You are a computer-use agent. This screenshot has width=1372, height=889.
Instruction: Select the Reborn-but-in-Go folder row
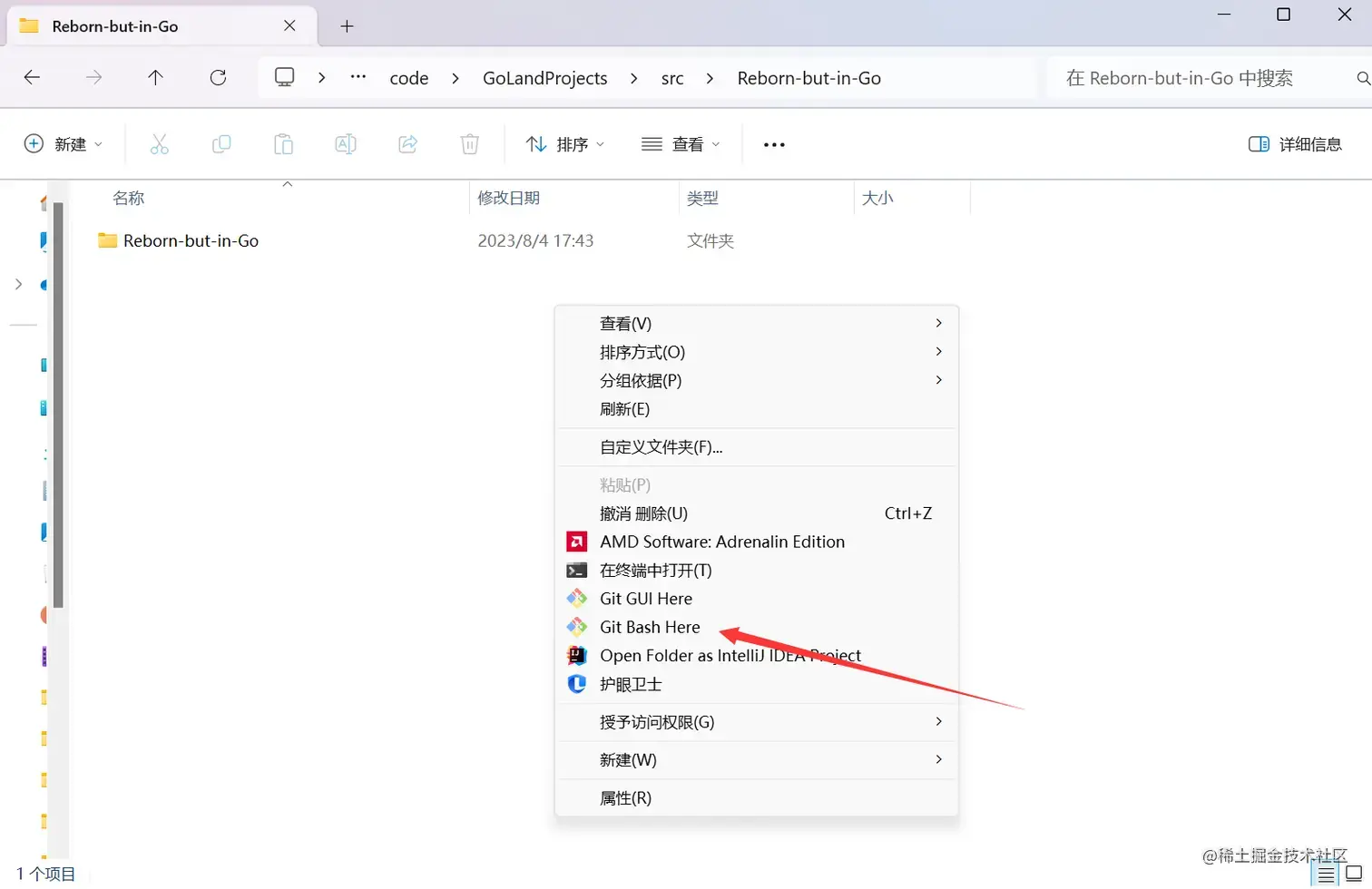click(x=534, y=240)
